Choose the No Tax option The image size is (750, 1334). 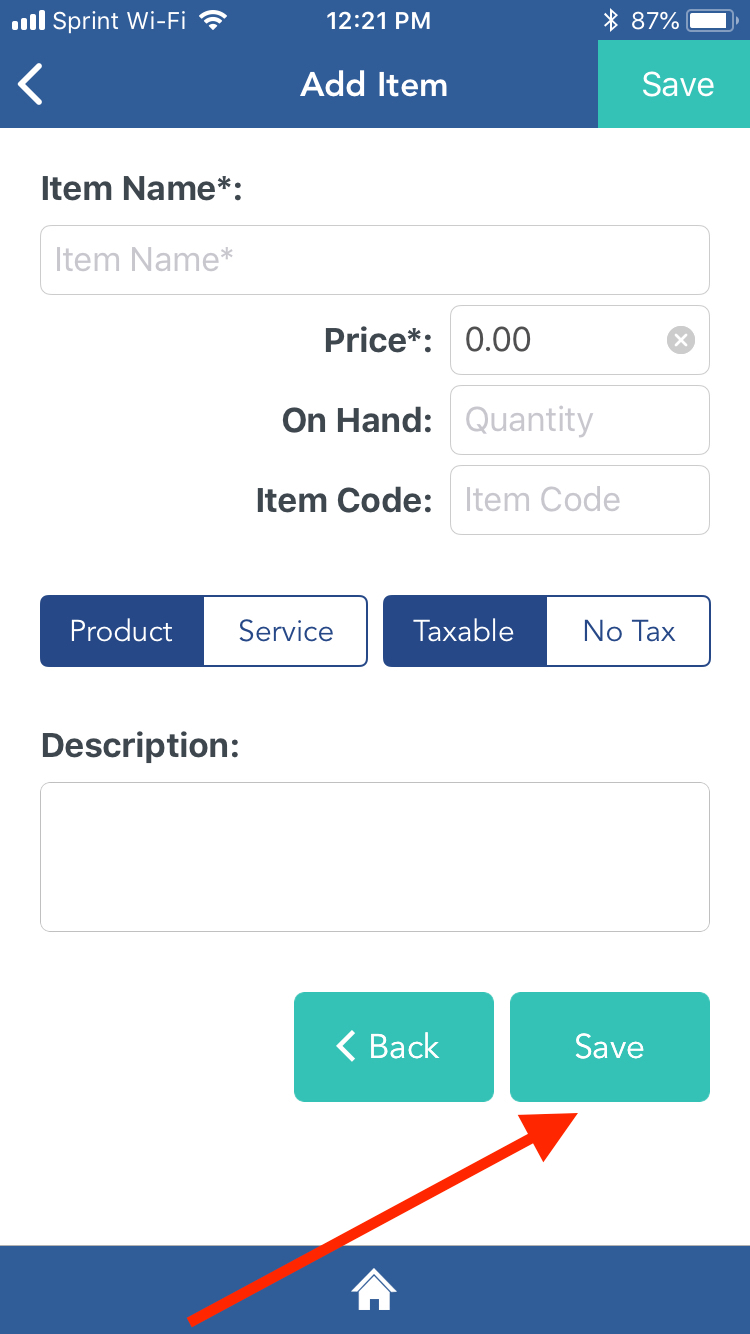629,631
